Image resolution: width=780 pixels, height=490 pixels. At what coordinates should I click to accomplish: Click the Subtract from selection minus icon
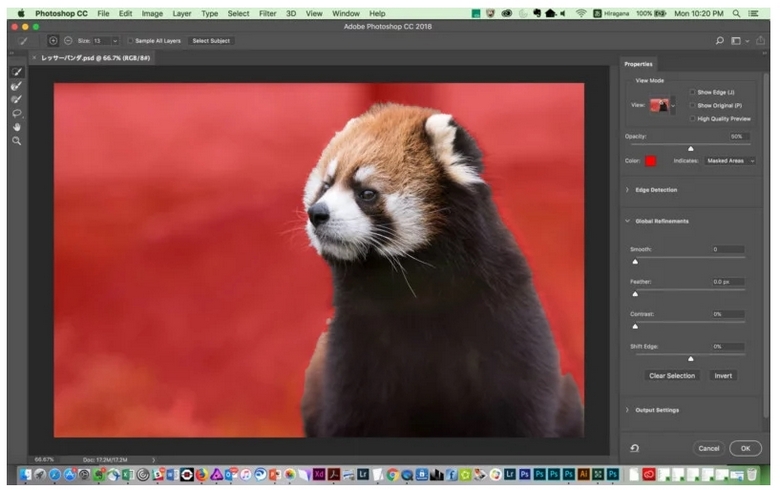67,41
